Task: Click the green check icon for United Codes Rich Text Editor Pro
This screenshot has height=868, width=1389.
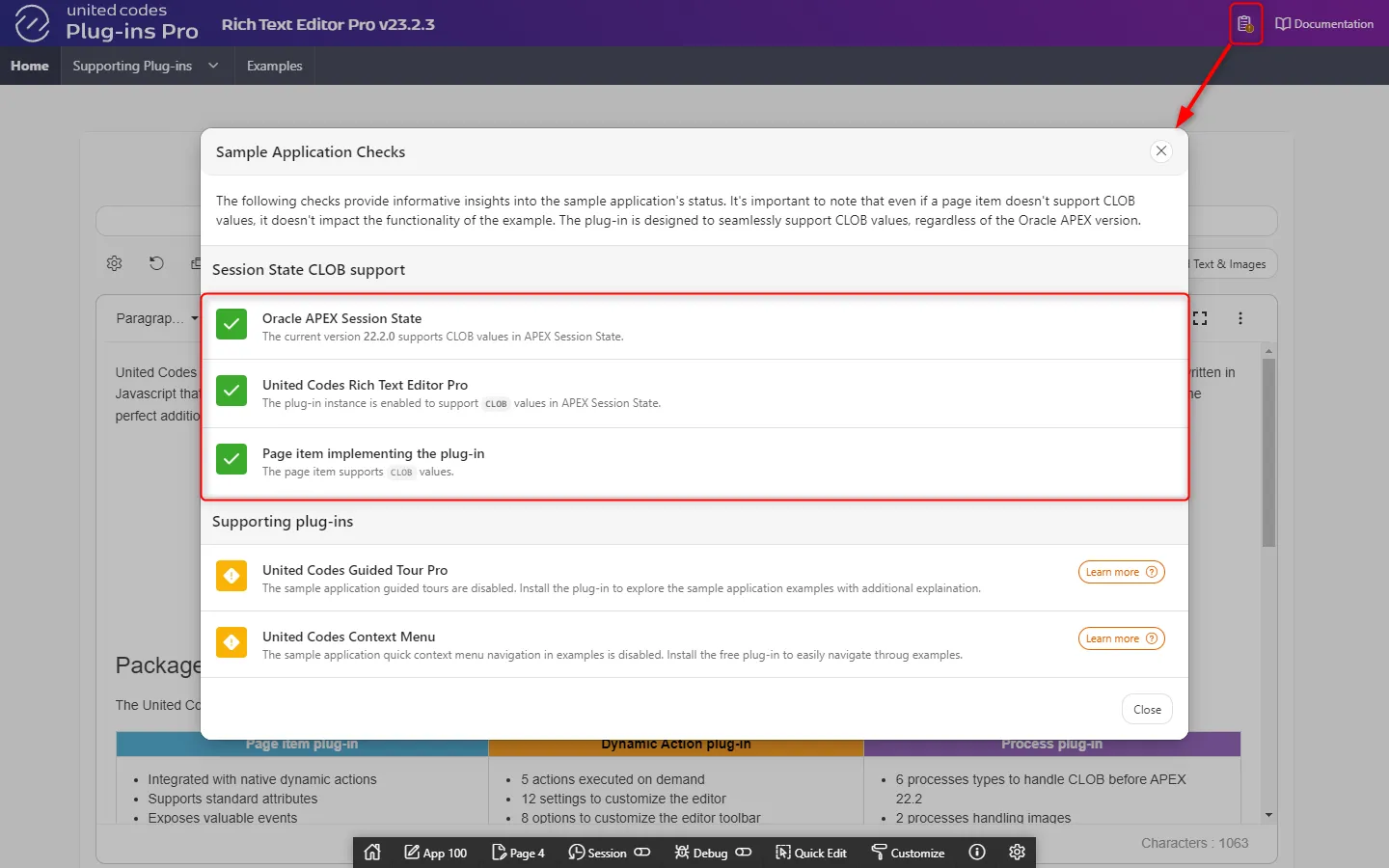Action: [231, 392]
